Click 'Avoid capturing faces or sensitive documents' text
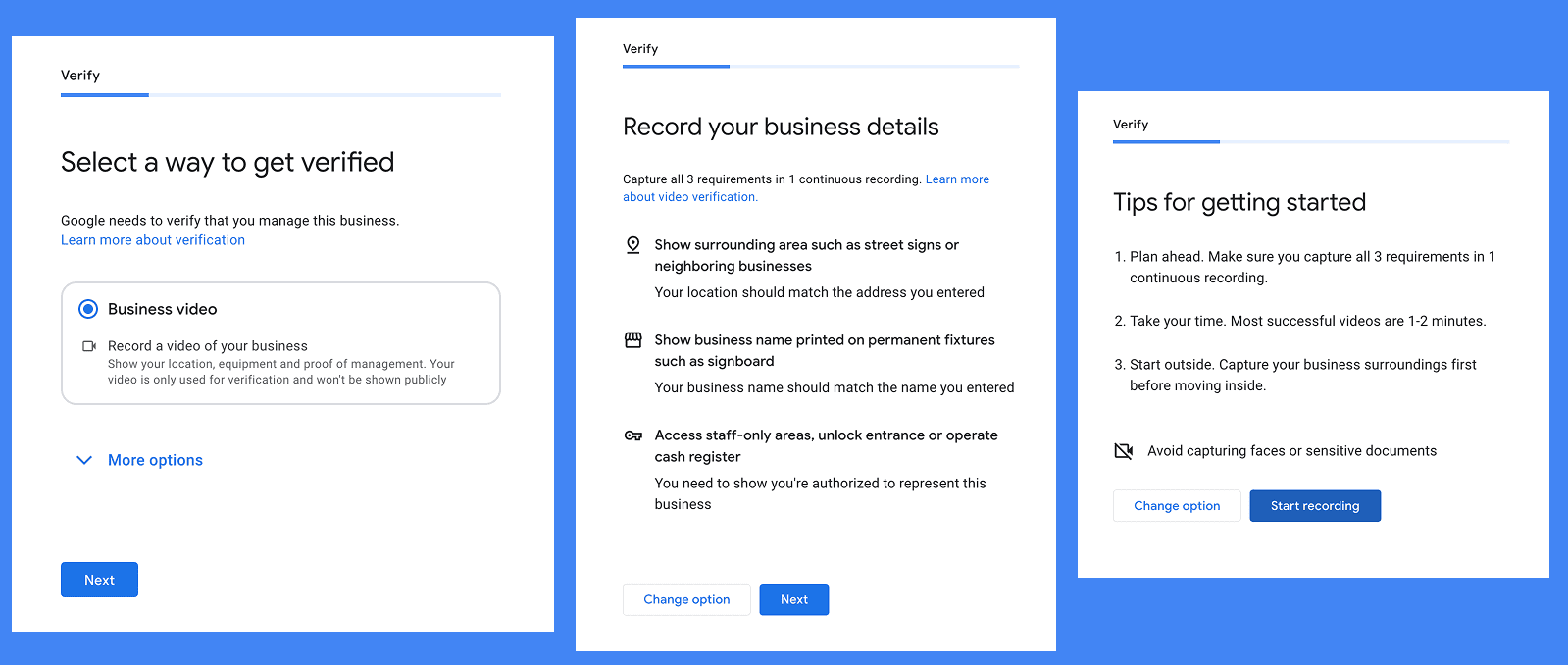 1291,451
